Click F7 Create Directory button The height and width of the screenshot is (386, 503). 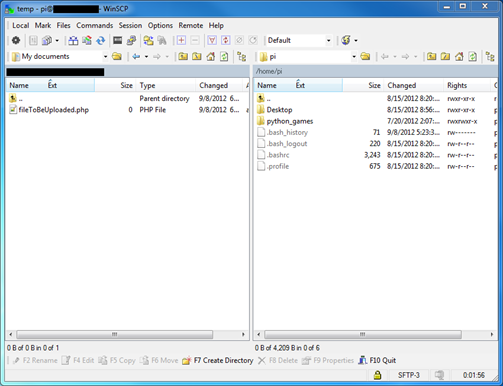(218, 360)
